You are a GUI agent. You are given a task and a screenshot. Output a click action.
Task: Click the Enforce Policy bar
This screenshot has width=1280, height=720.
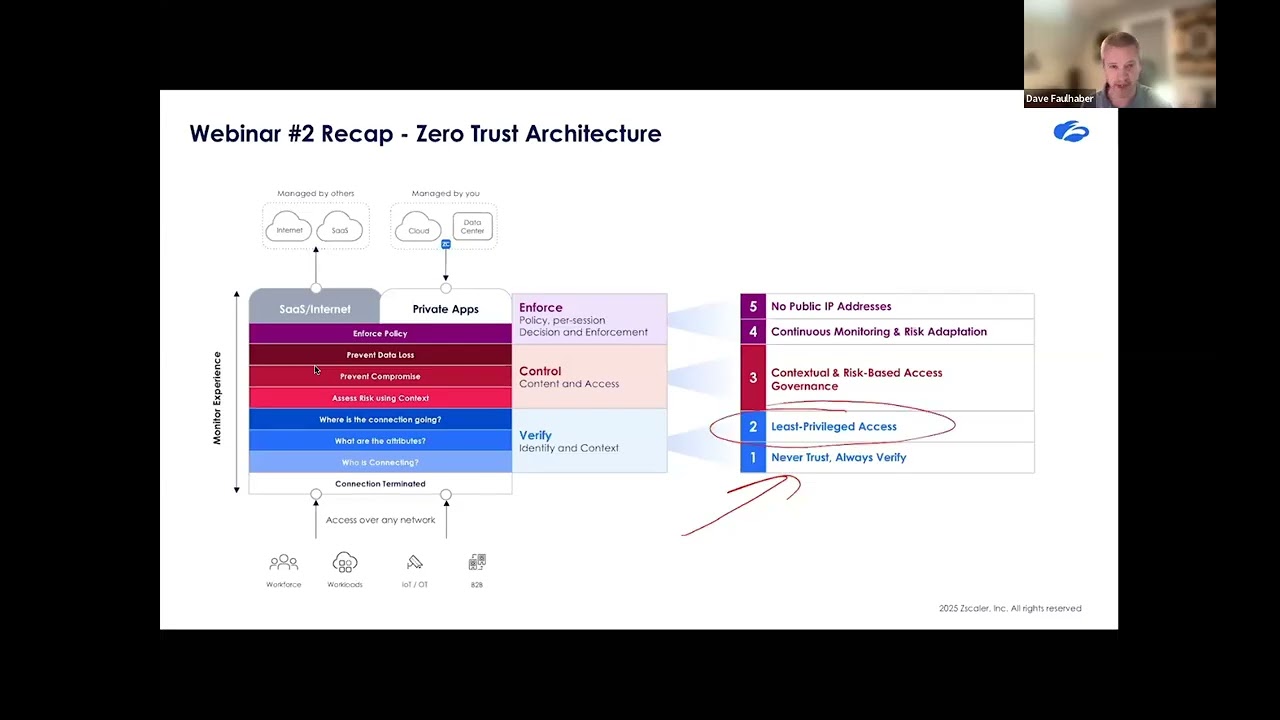[x=380, y=333]
